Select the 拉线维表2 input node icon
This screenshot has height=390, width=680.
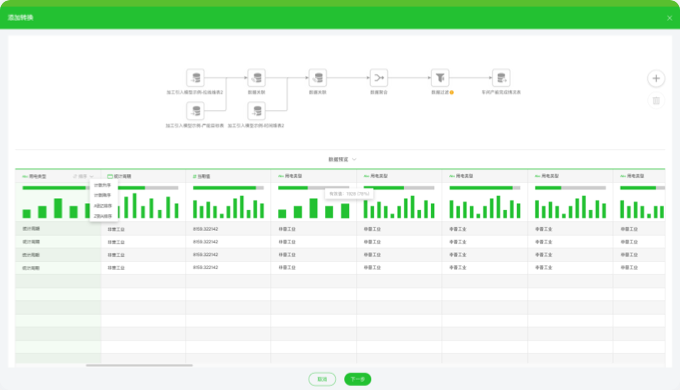(x=195, y=78)
